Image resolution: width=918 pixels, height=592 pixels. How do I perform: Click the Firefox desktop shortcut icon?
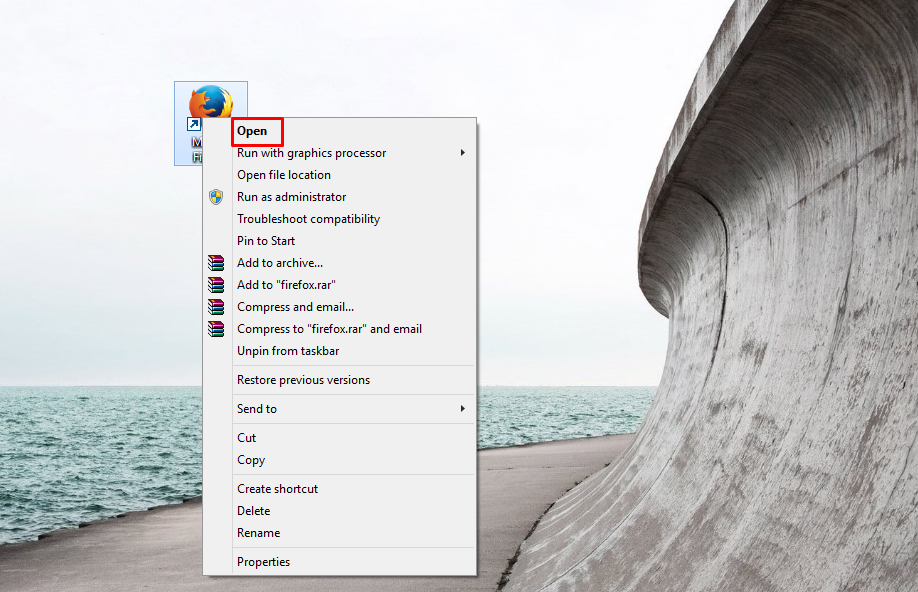tap(210, 103)
